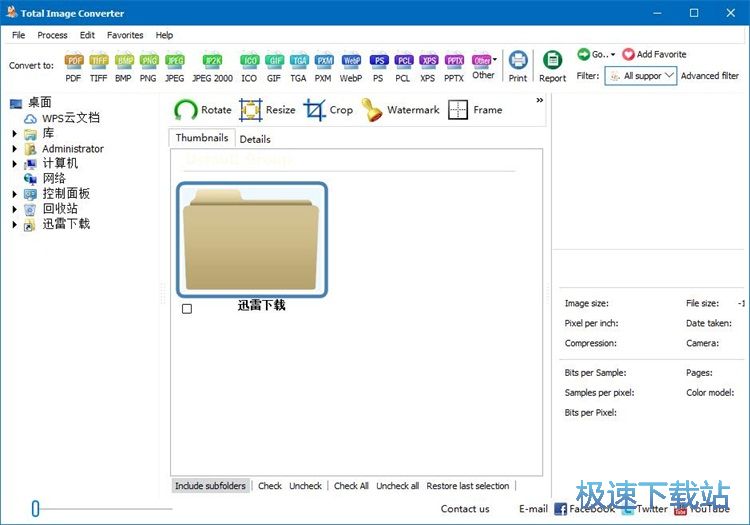Convert to JPEG format icon
This screenshot has height=525, width=750.
175,67
